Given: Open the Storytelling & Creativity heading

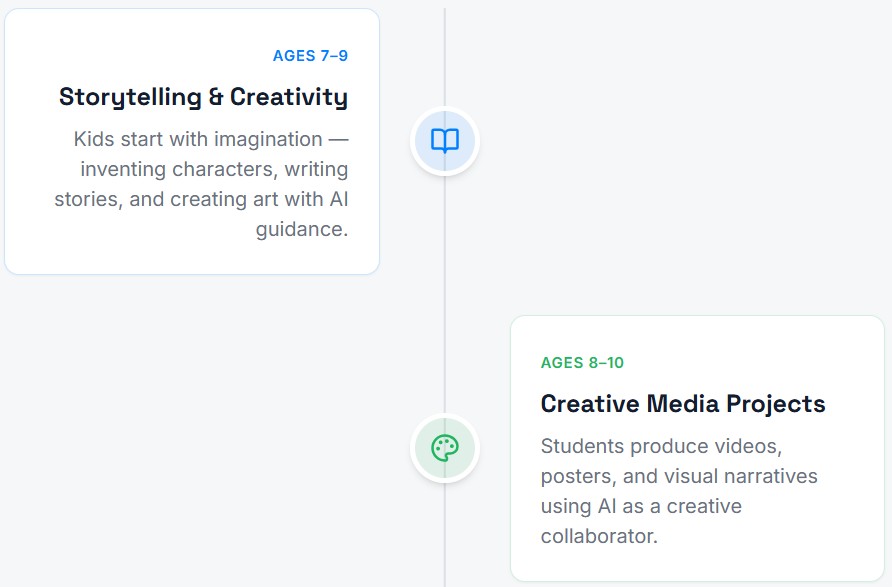Looking at the screenshot, I should pyautogui.click(x=203, y=97).
